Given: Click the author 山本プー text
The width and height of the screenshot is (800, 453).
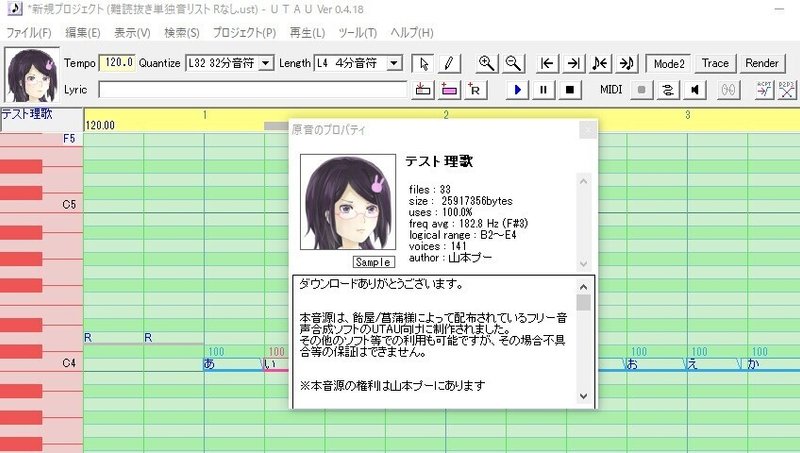Looking at the screenshot, I should pyautogui.click(x=450, y=258).
